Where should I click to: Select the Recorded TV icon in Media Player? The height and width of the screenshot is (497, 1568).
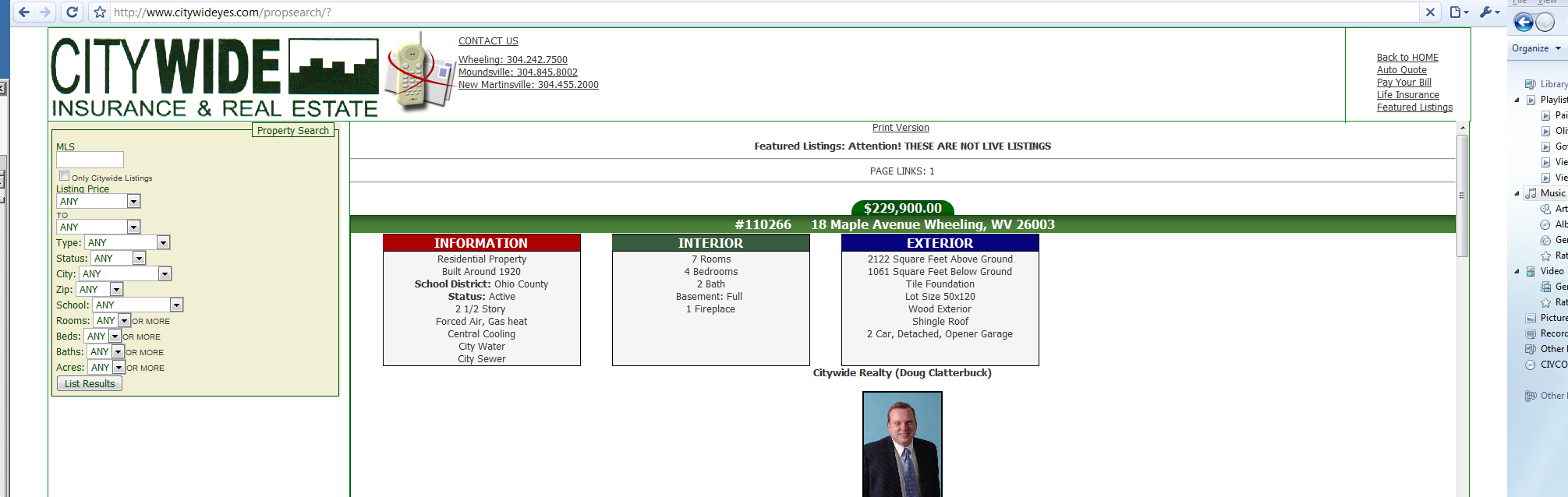click(1531, 333)
